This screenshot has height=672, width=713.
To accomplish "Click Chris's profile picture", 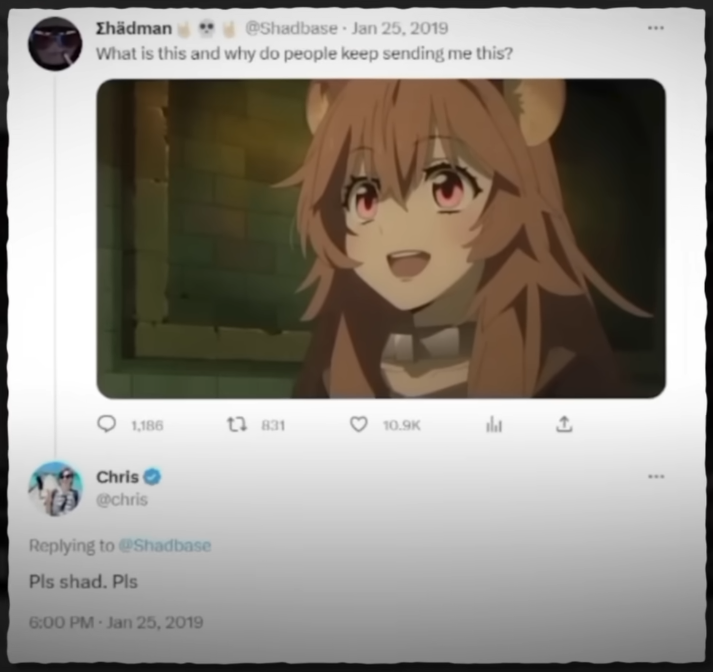I will click(55, 489).
